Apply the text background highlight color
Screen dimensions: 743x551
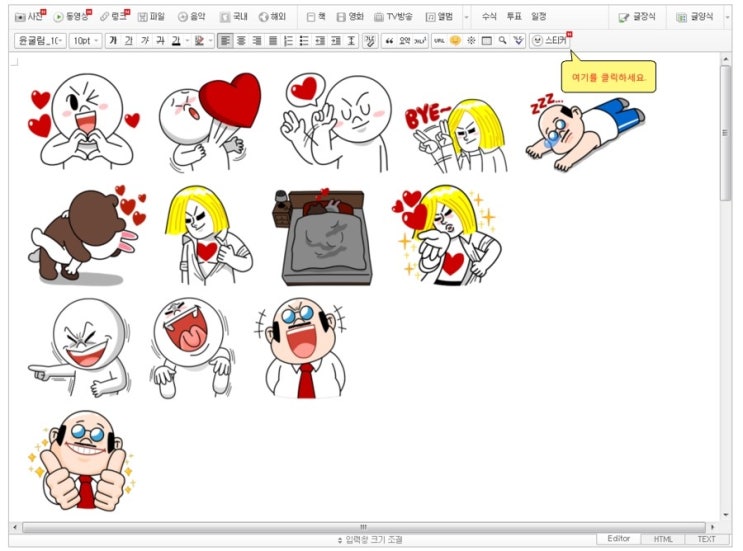(x=199, y=41)
